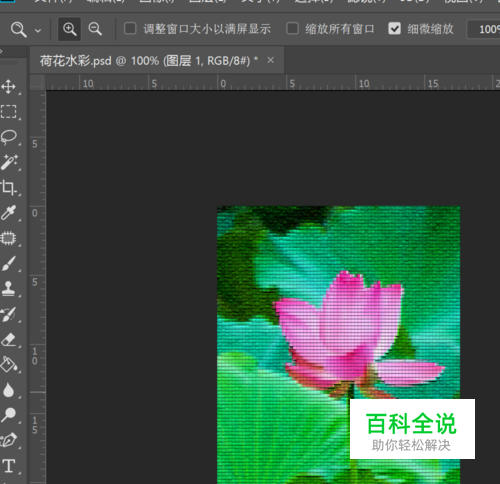Select the Blur tool
Viewport: 500px width, 484px height.
point(9,390)
